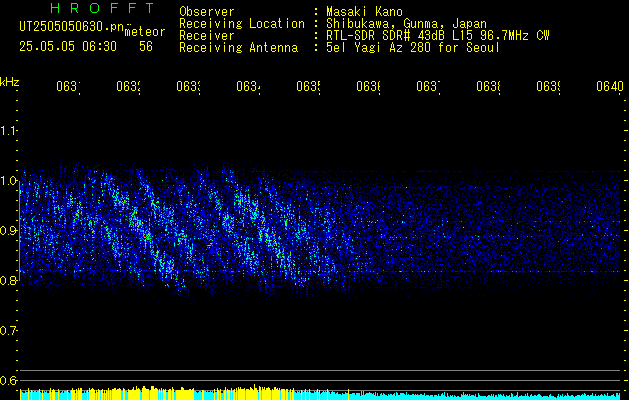This screenshot has height=400, width=629.
Task: Click the 5el Yagi Az 280 antenna text
Action: [413, 48]
